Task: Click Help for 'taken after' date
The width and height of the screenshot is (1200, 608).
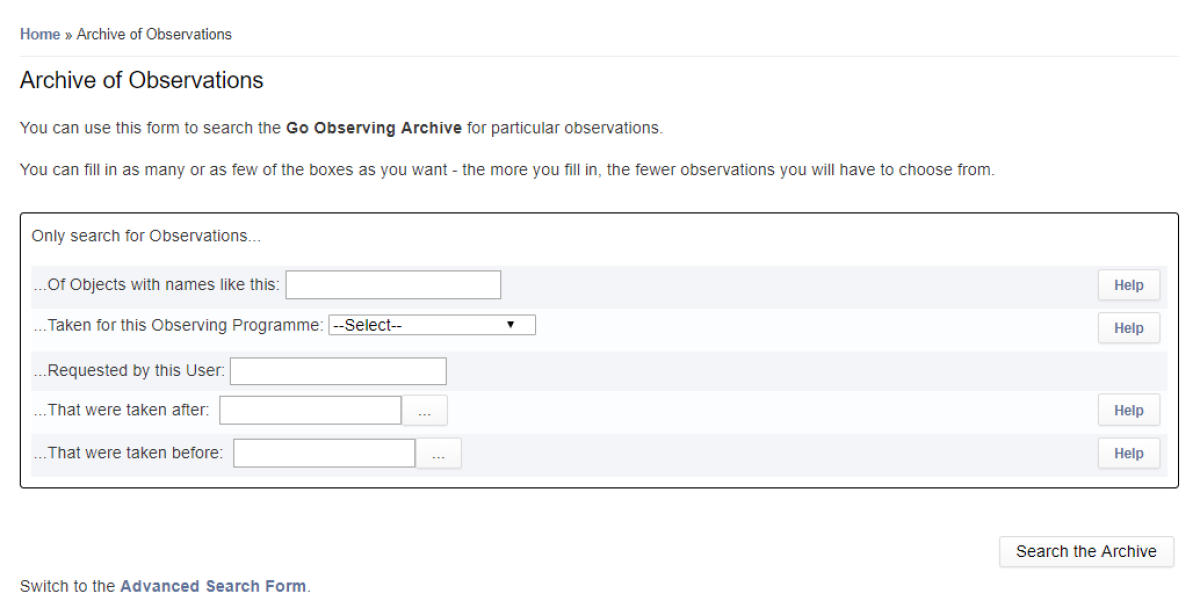Action: (1128, 410)
